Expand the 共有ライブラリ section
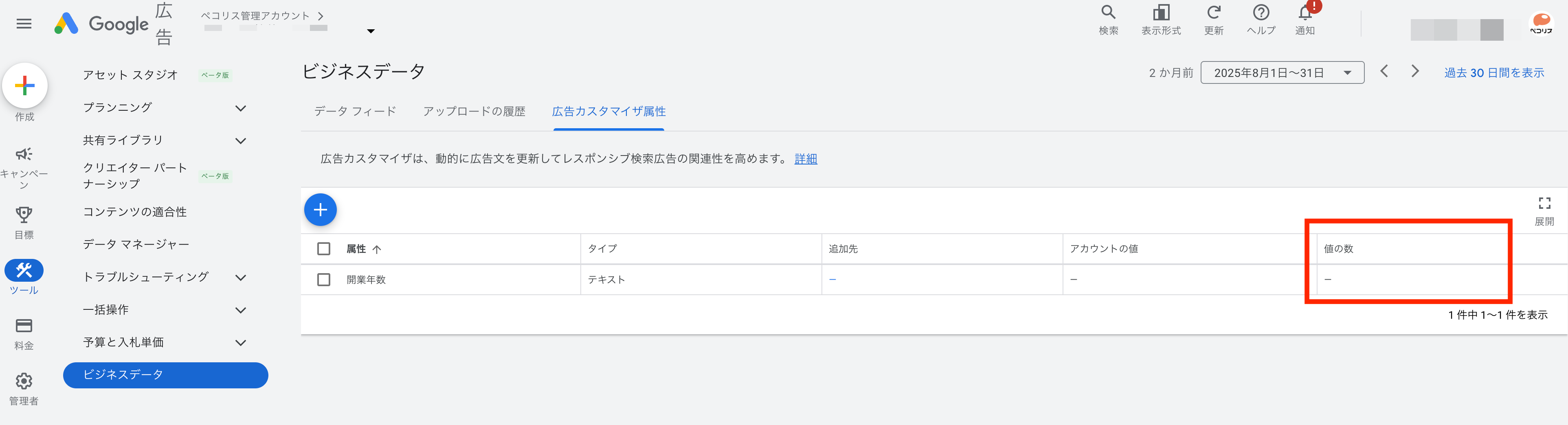The width and height of the screenshot is (1568, 425). 240,141
